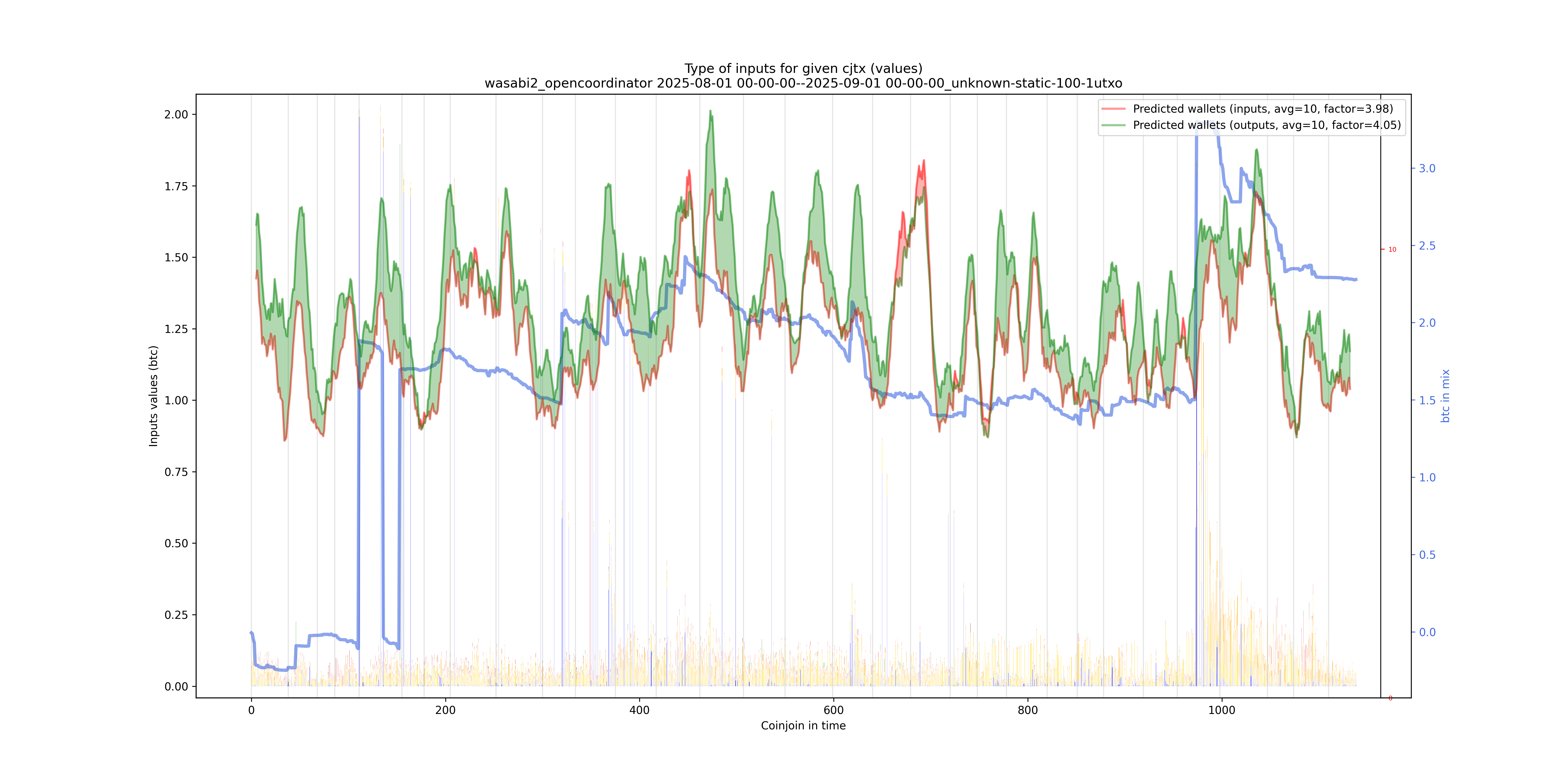This screenshot has height=784, width=1568.
Task: Click the blue right-axis tick 0.5
Action: 1427,555
